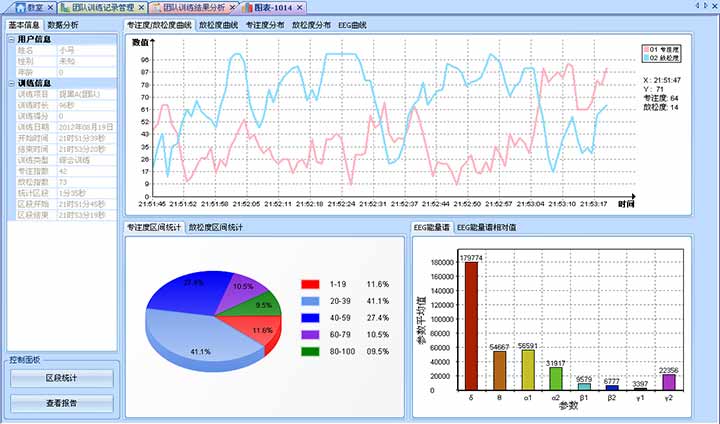Open the 放松度曲线 tab
This screenshot has height=424, width=720.
tap(218, 23)
